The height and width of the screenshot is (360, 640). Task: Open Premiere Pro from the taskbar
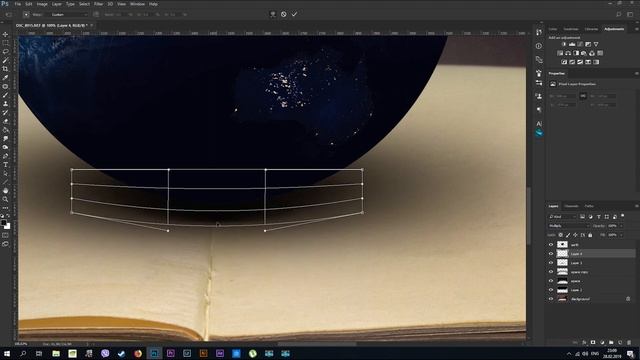point(171,353)
